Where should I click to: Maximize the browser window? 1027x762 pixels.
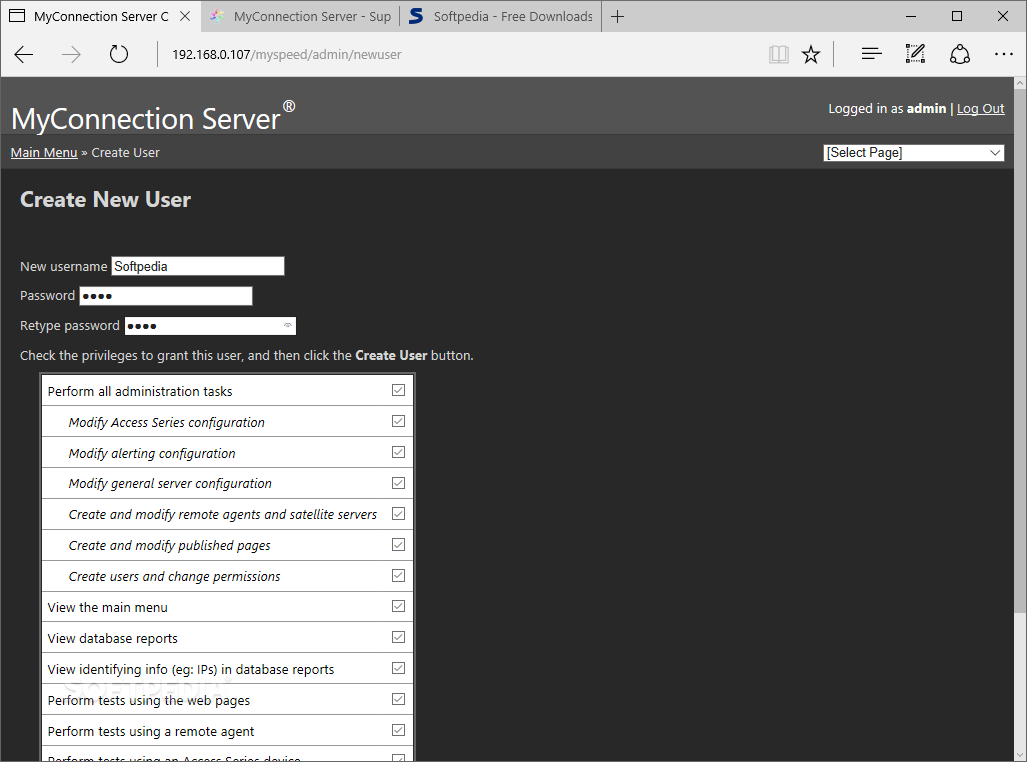coord(957,16)
